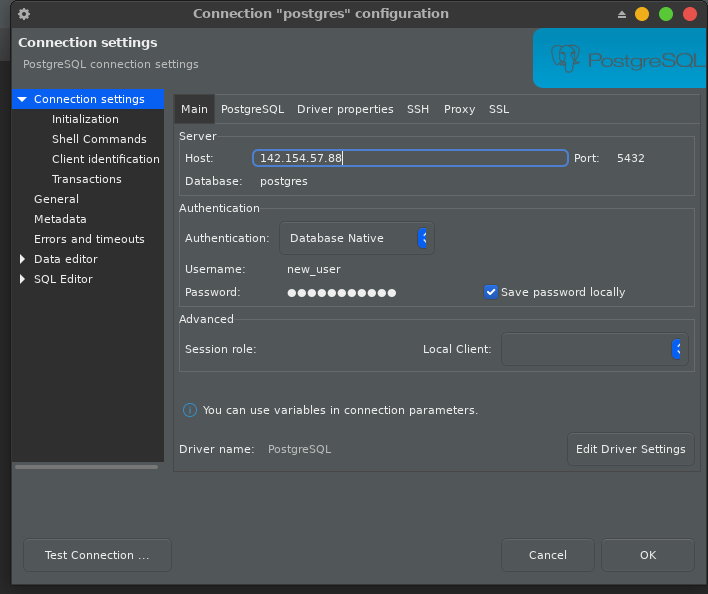Switch to the SSL tab
The width and height of the screenshot is (708, 594).
click(x=499, y=109)
